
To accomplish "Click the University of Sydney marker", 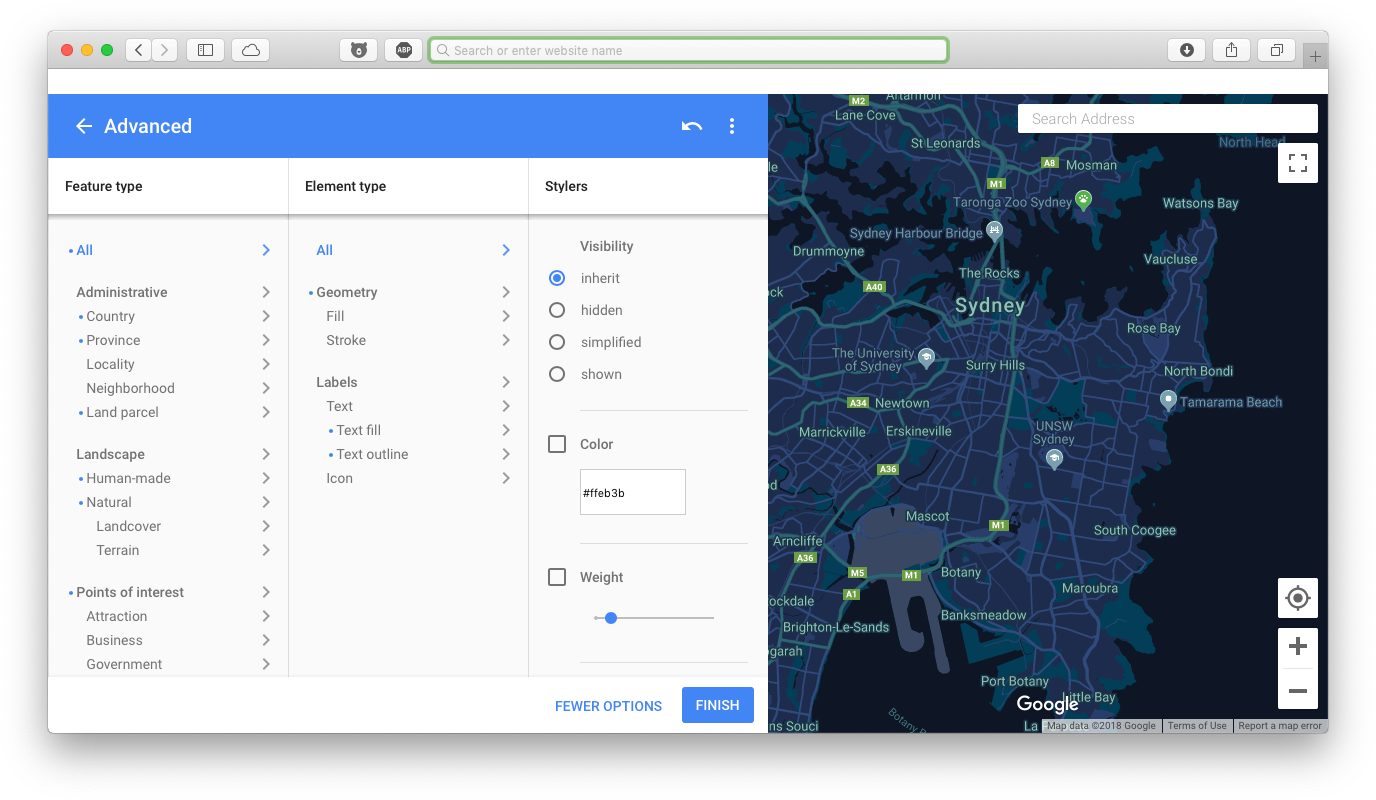I will 927,357.
